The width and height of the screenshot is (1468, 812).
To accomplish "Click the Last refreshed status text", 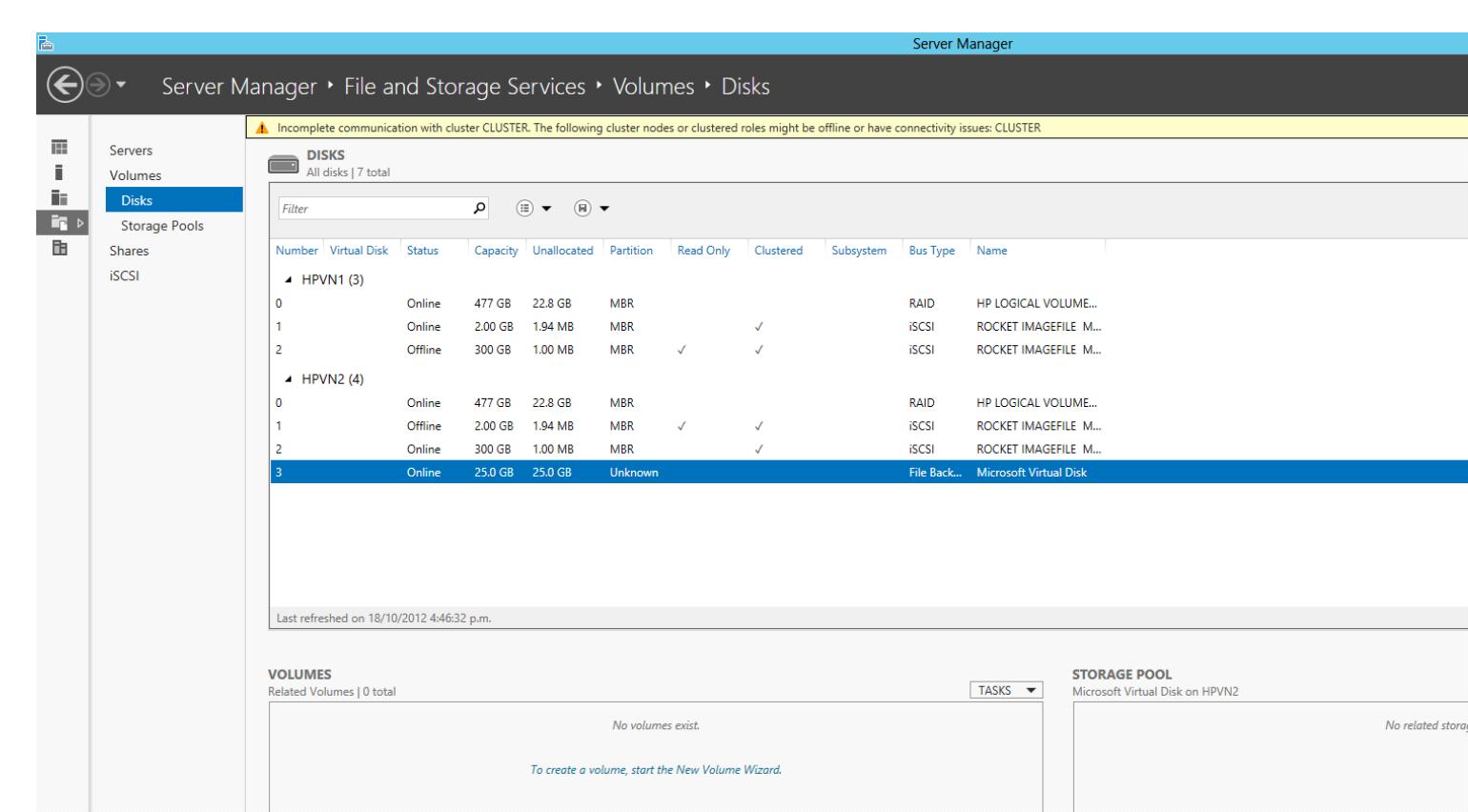I will 383,618.
